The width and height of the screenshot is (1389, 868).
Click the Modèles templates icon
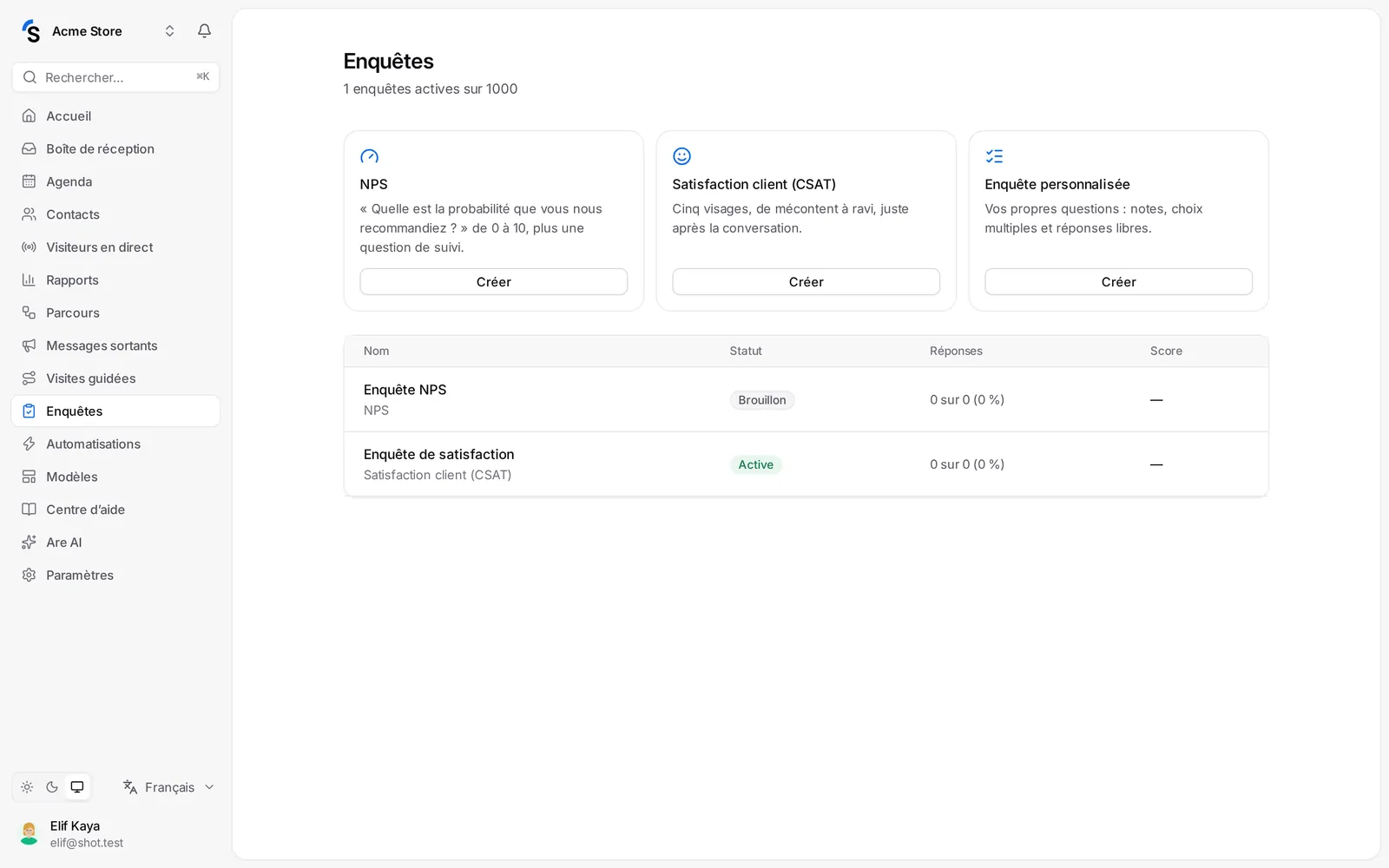[x=29, y=477]
